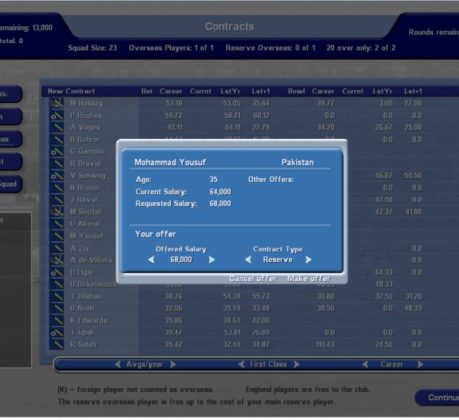459x420 pixels.
Task: Click Reserve Overseas: 0 of 1 label
Action: click(270, 48)
